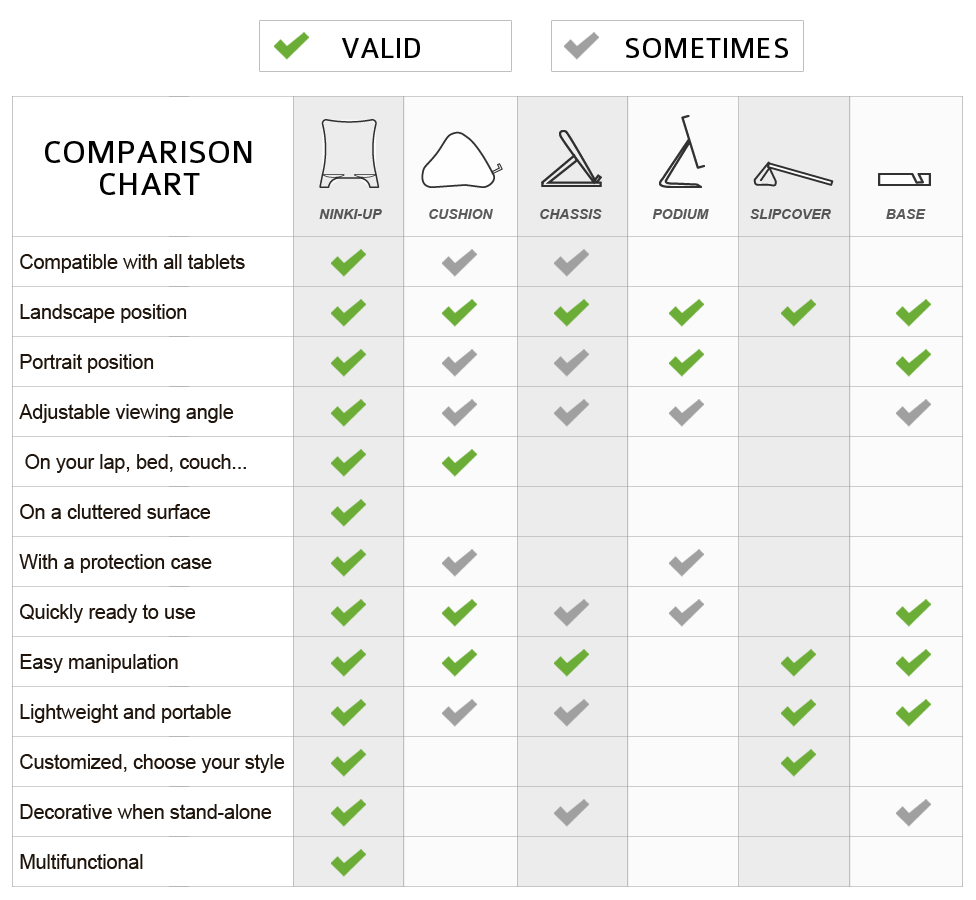976x900 pixels.
Task: Select the Cushion stand illustration
Action: 461,160
